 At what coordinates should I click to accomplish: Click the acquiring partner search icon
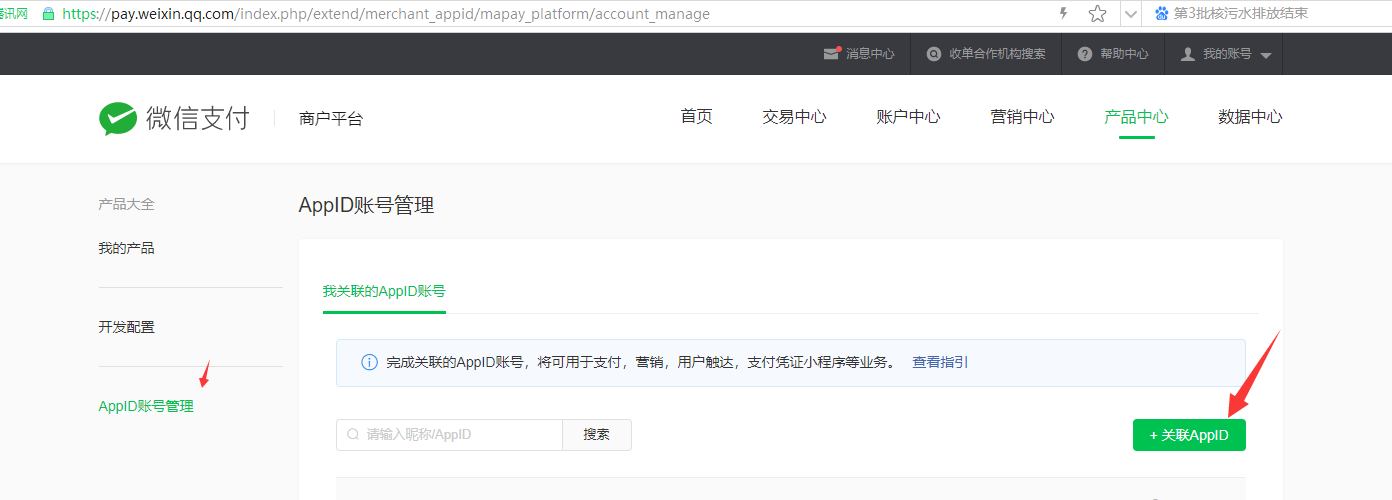[x=934, y=54]
